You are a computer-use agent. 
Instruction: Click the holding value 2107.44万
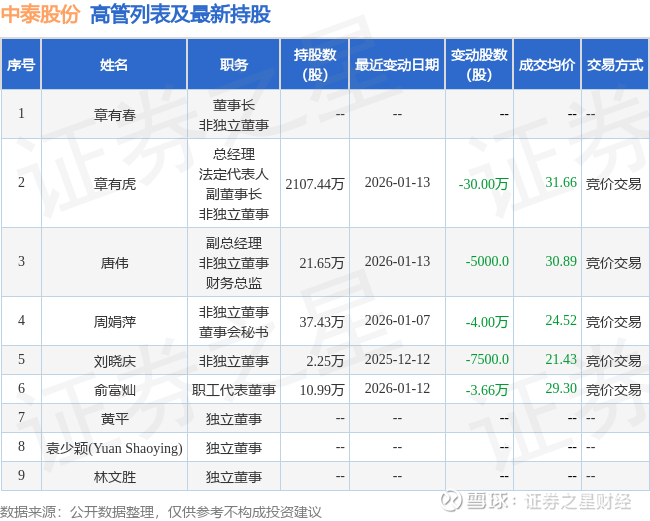315,184
